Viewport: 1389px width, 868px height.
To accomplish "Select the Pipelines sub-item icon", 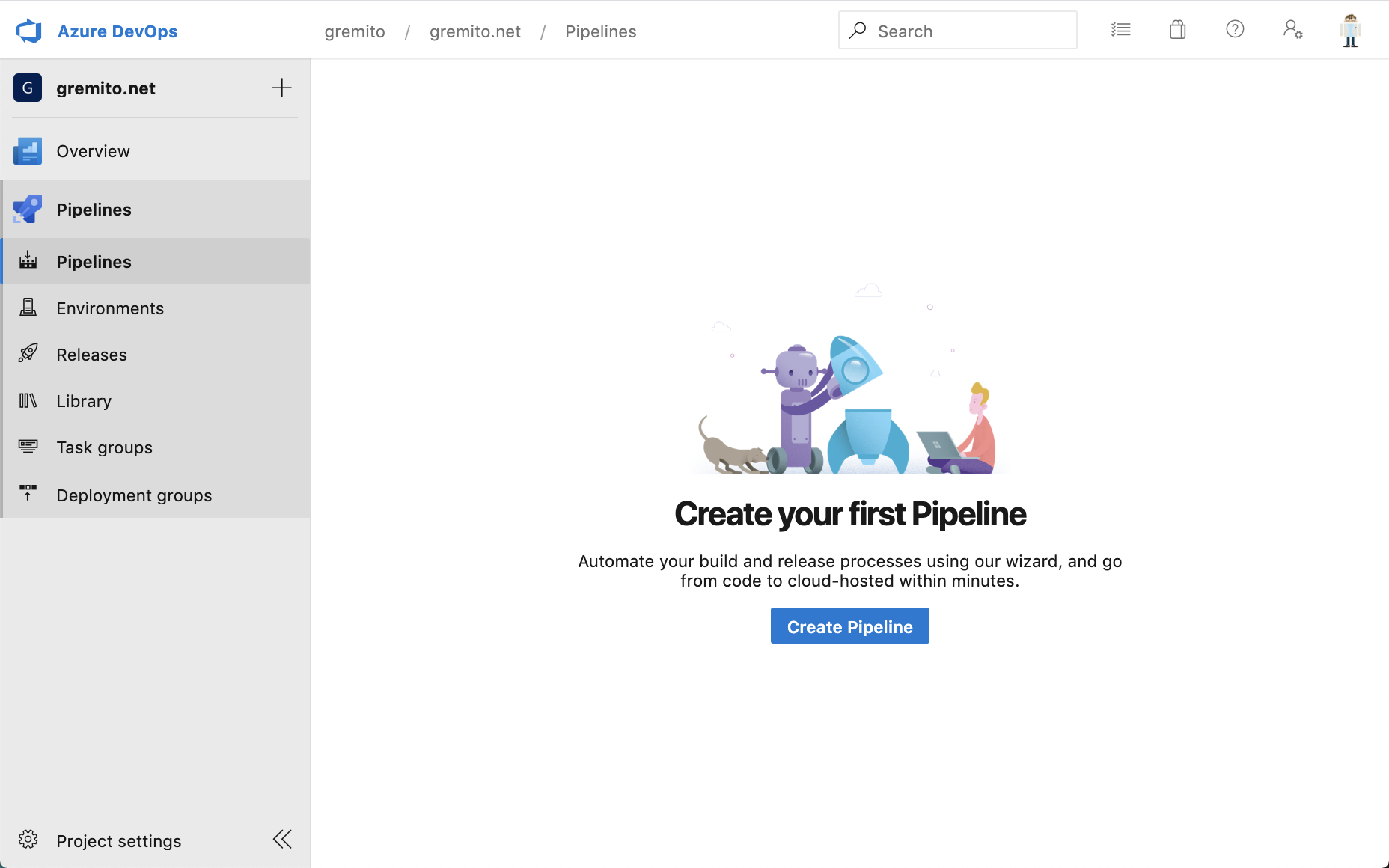I will pos(28,261).
